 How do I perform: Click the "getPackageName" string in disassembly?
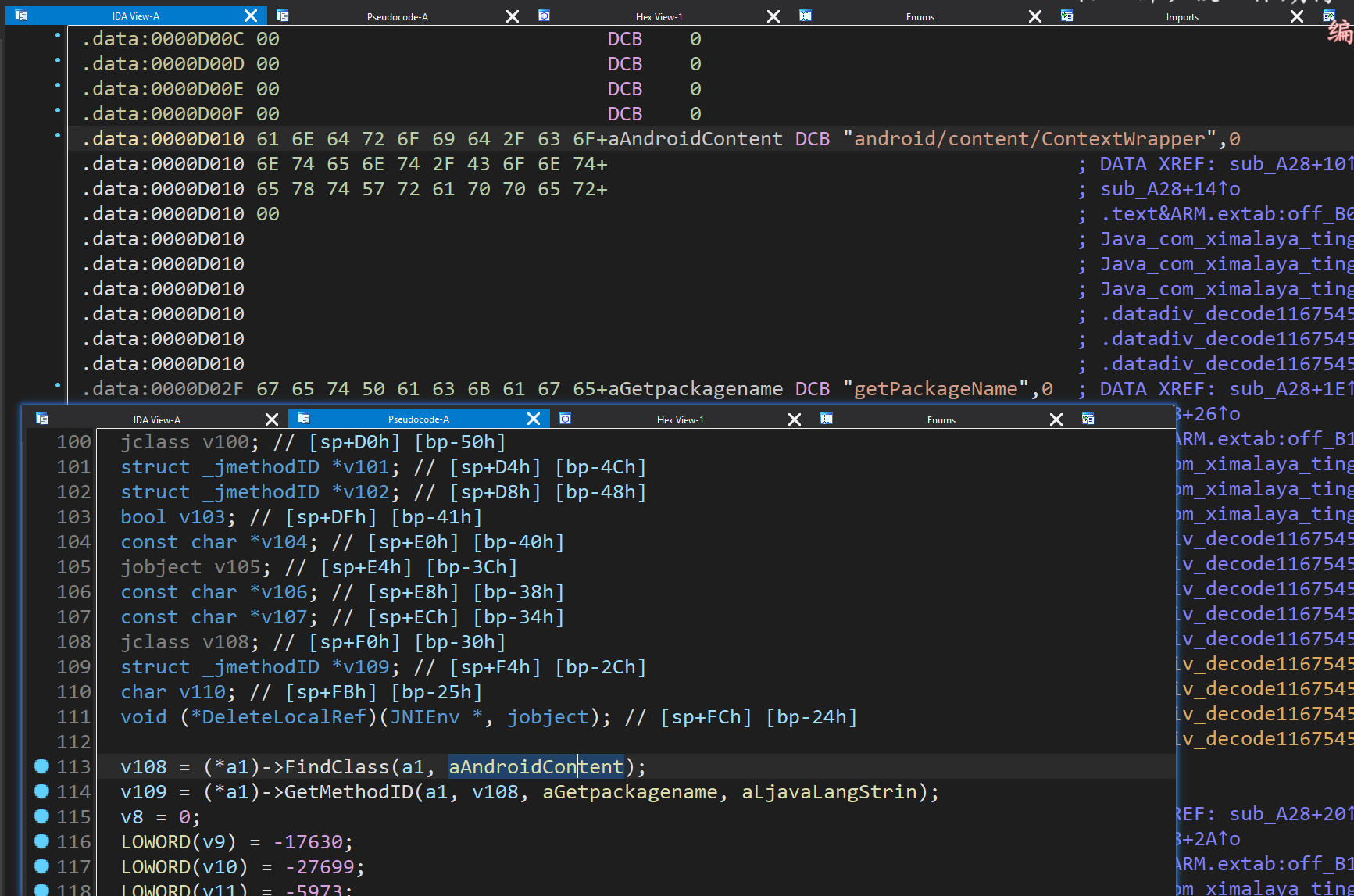point(936,389)
